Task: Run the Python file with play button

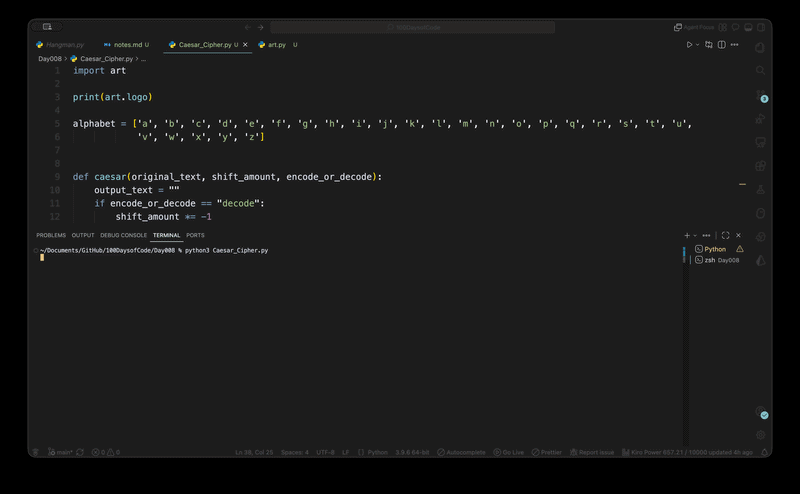Action: (x=689, y=45)
